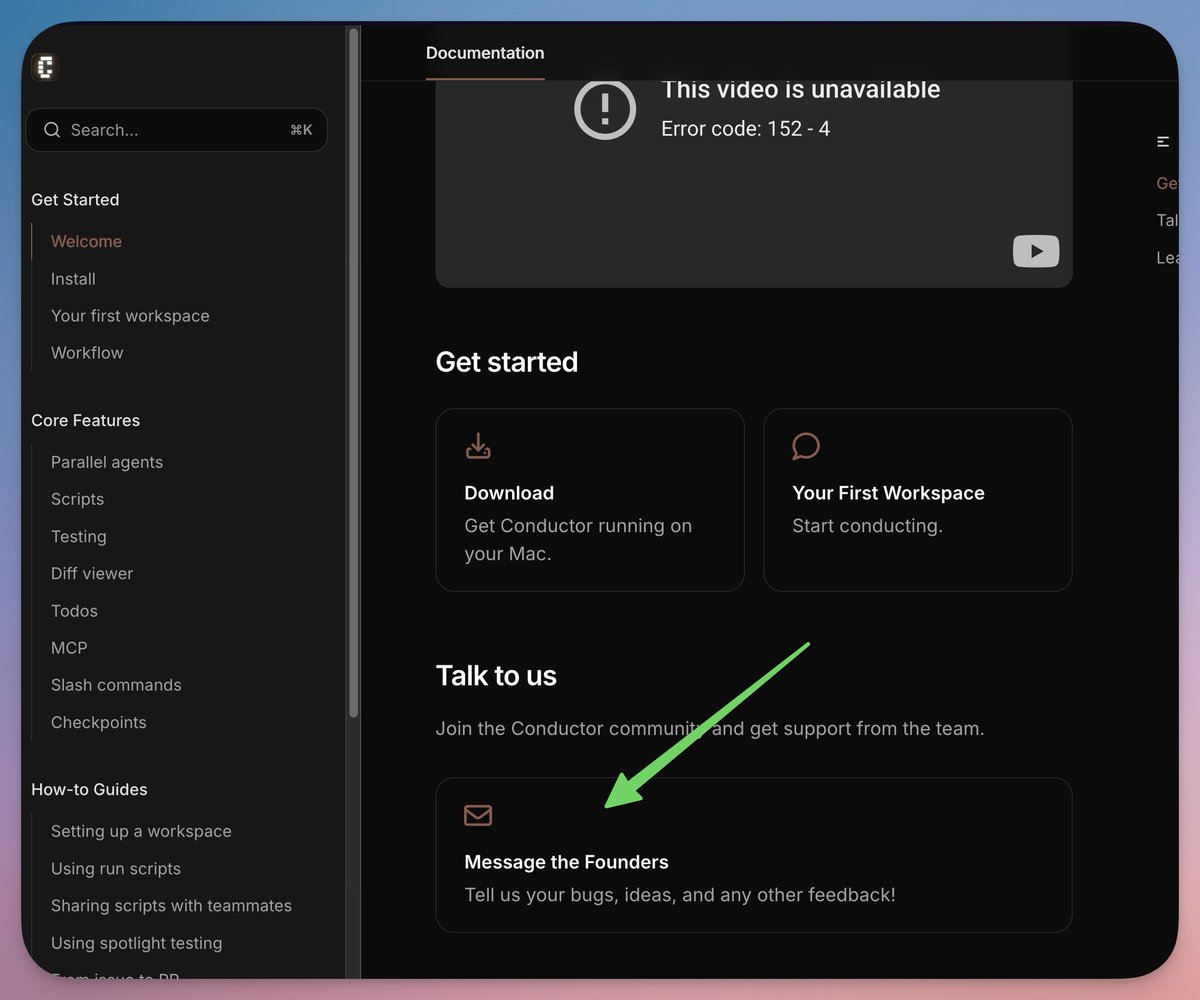Image resolution: width=1200 pixels, height=1000 pixels.
Task: Click 'Start conducting.' description text
Action: [867, 526]
